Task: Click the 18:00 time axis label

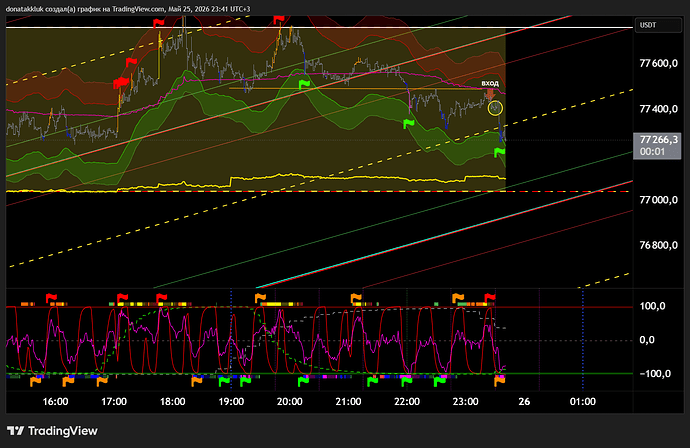Action: coord(172,401)
